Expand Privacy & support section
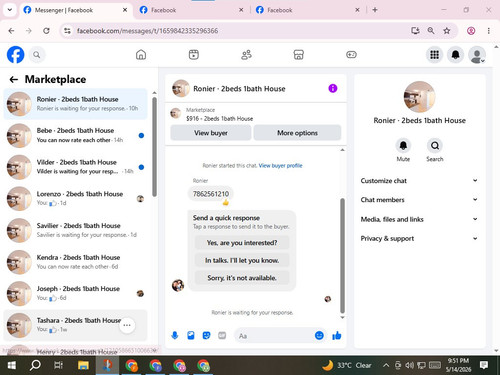500x375 pixels. coord(419,238)
